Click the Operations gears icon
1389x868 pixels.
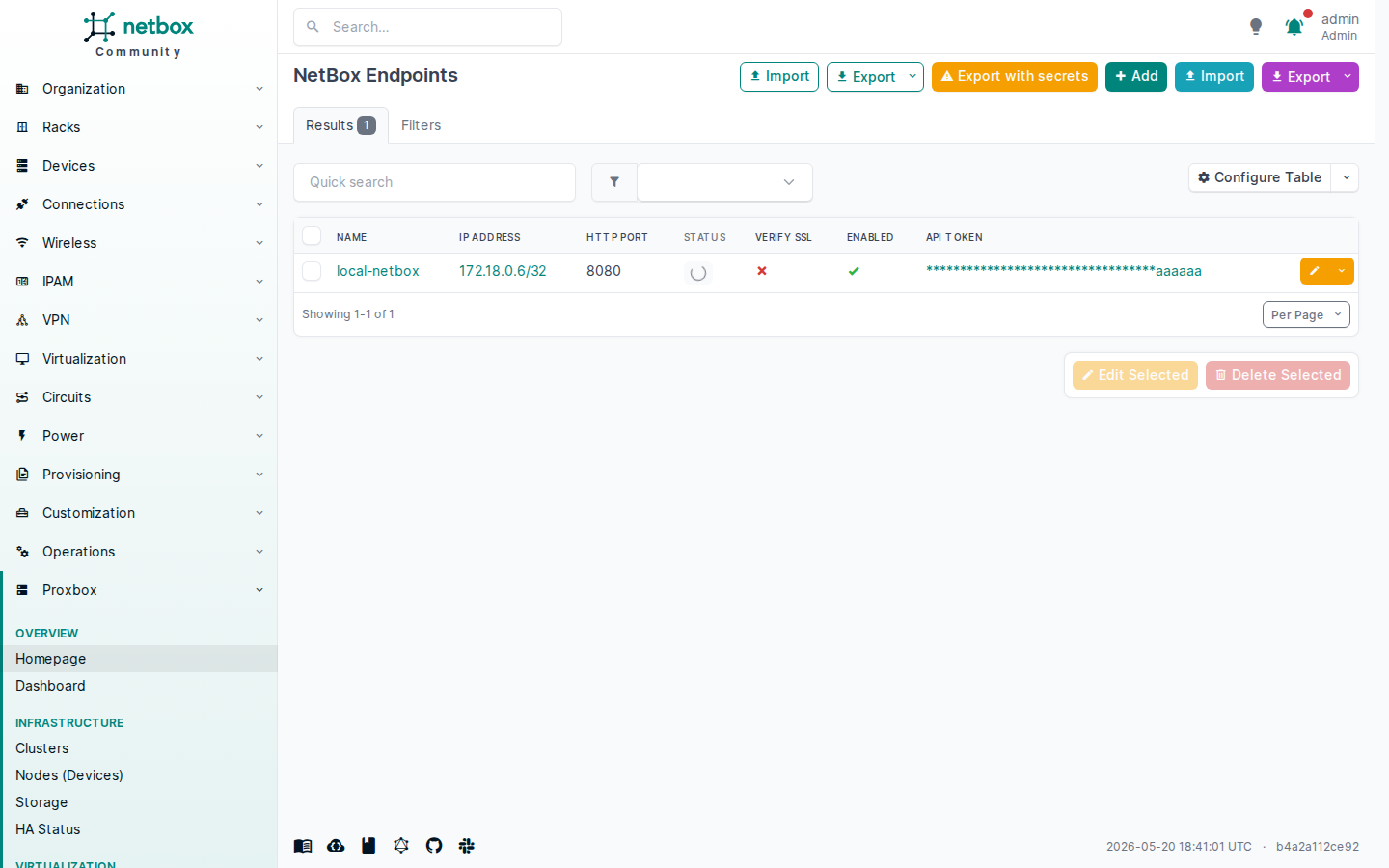22,552
